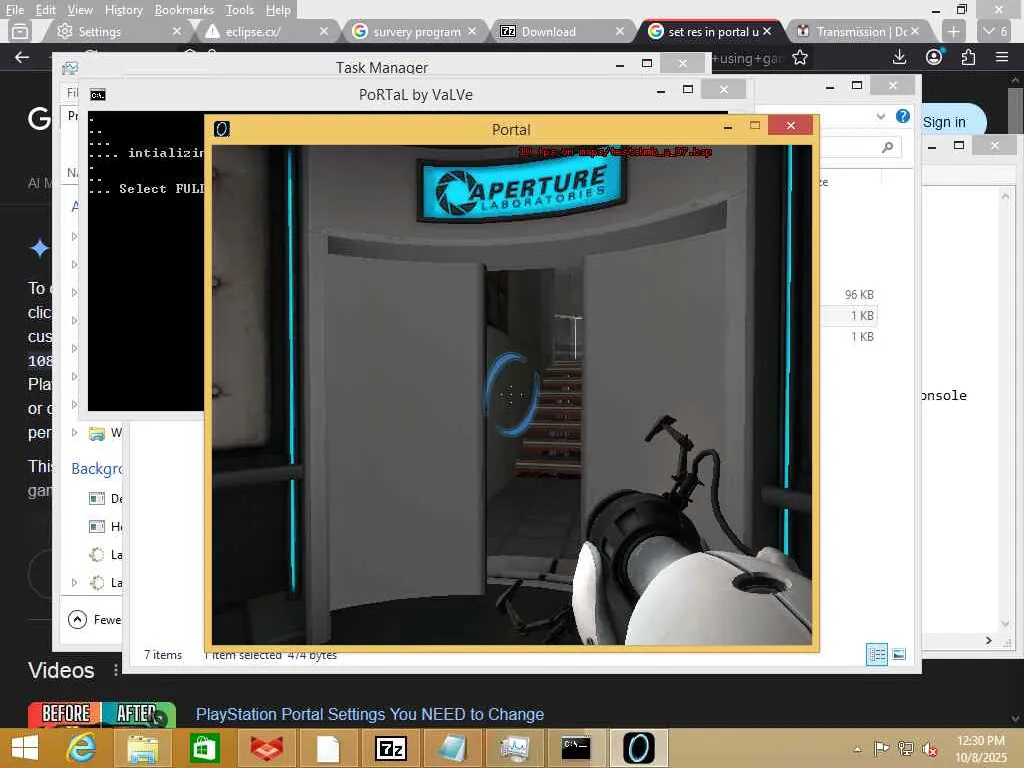This screenshot has height=768, width=1024.
Task: Click the PoRTaL by VaLVe console icon
Action: [98, 95]
